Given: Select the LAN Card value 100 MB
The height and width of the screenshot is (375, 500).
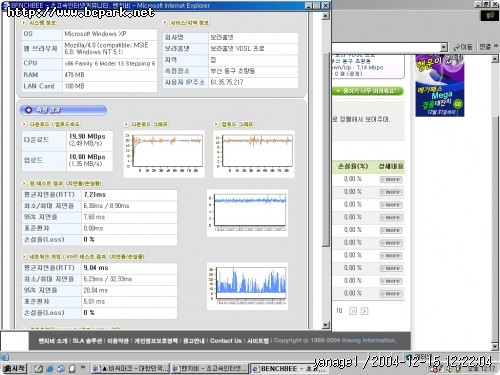Looking at the screenshot, I should click(74, 86).
